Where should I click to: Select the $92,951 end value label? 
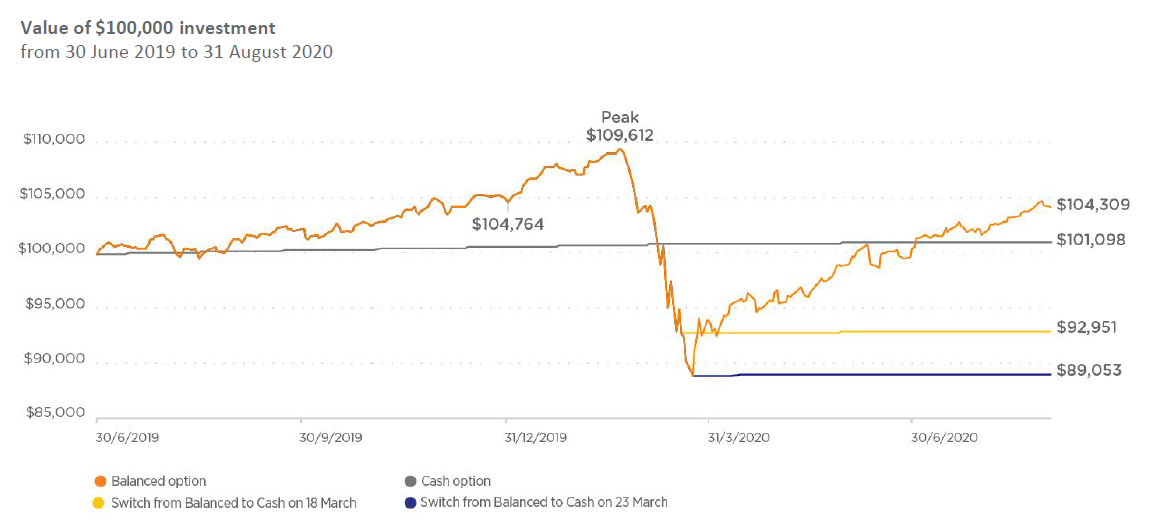click(x=1089, y=328)
